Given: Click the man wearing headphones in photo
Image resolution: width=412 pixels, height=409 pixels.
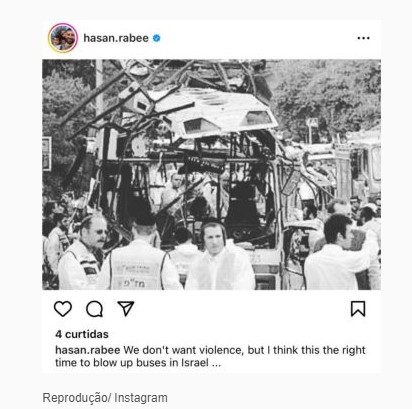Looking at the screenshot, I should (x=217, y=255).
